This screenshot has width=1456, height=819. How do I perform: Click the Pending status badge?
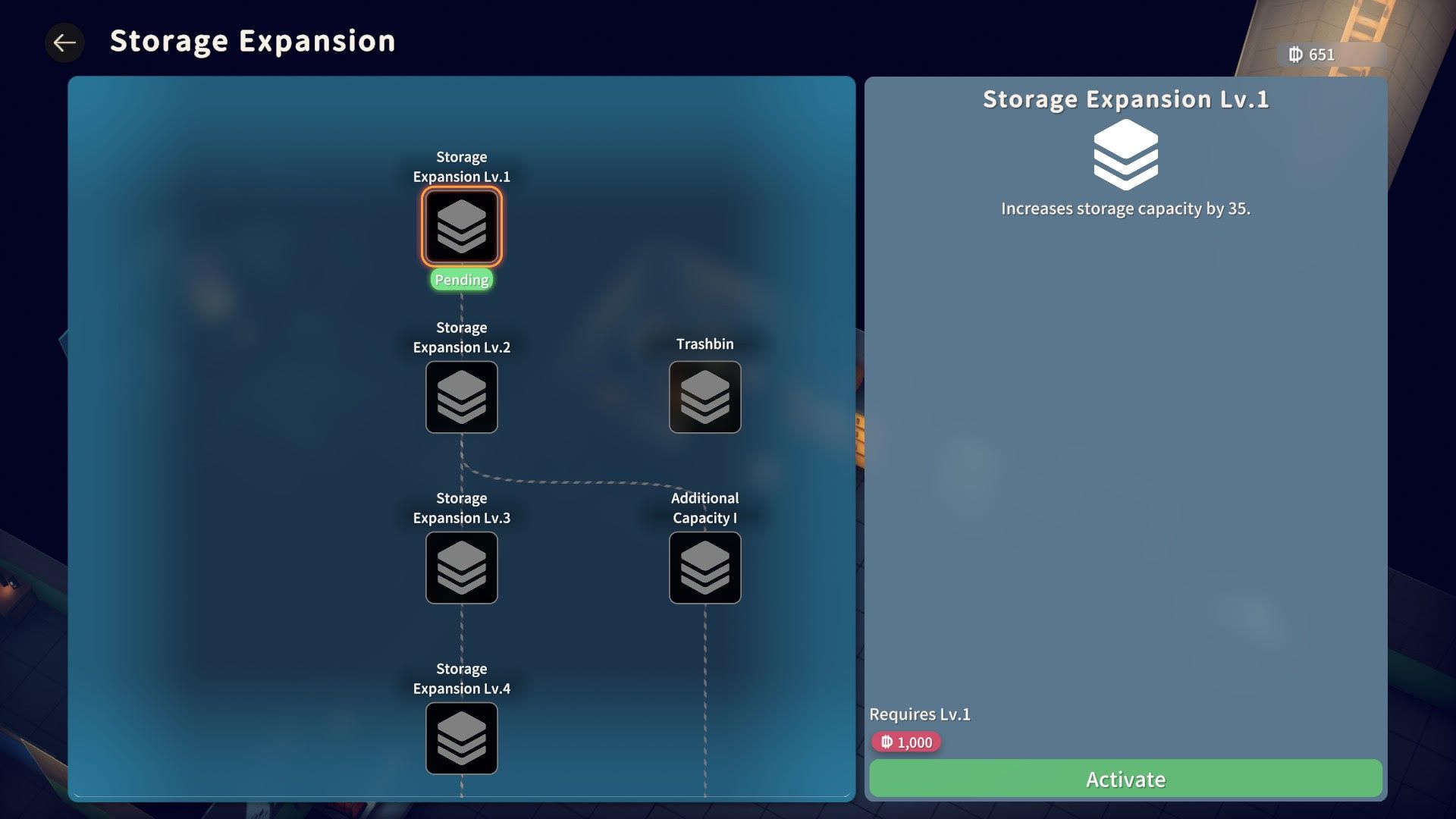coord(461,280)
